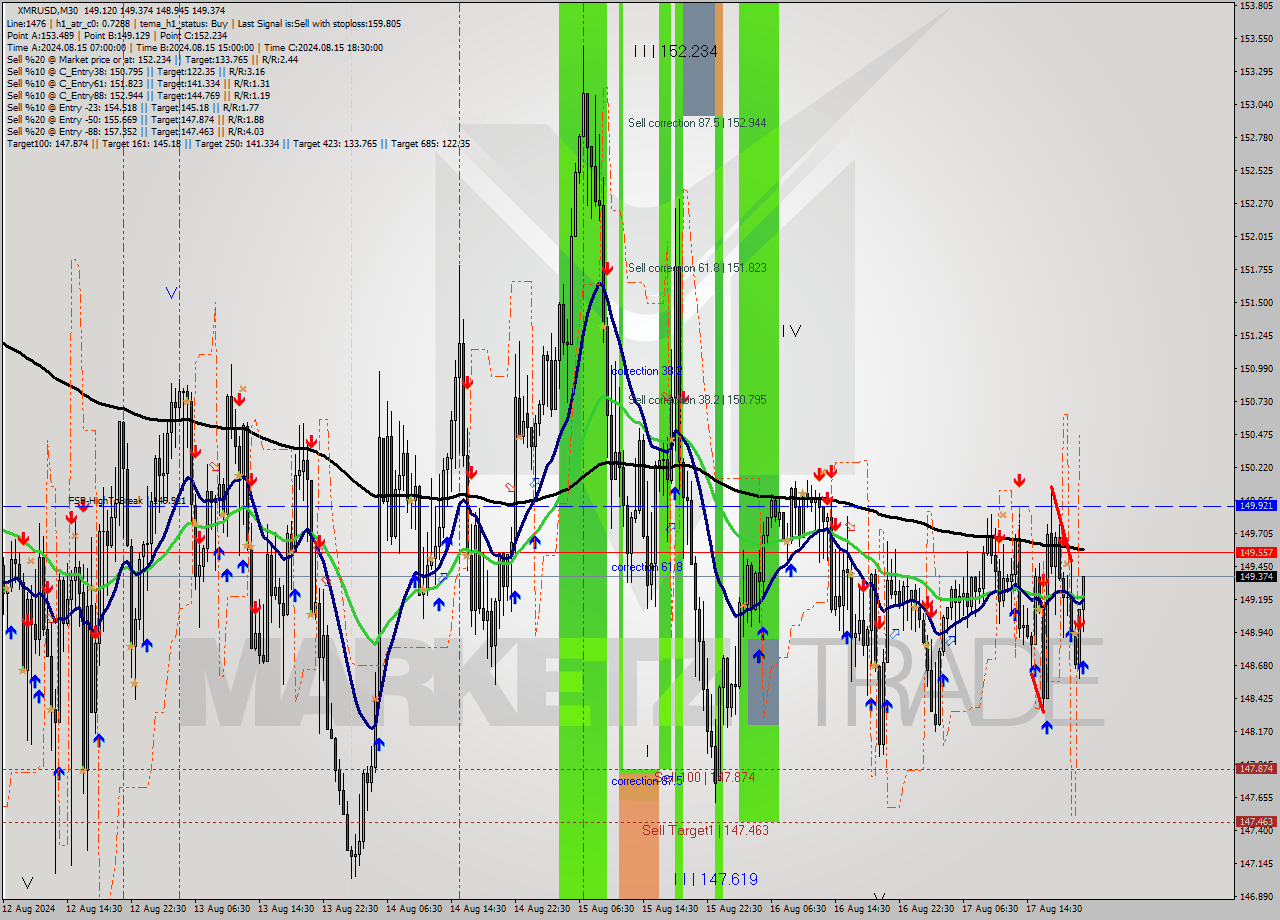Select the 'Sell correction 87.5 | 152.944' label
Image resolution: width=1280 pixels, height=920 pixels.
point(697,123)
